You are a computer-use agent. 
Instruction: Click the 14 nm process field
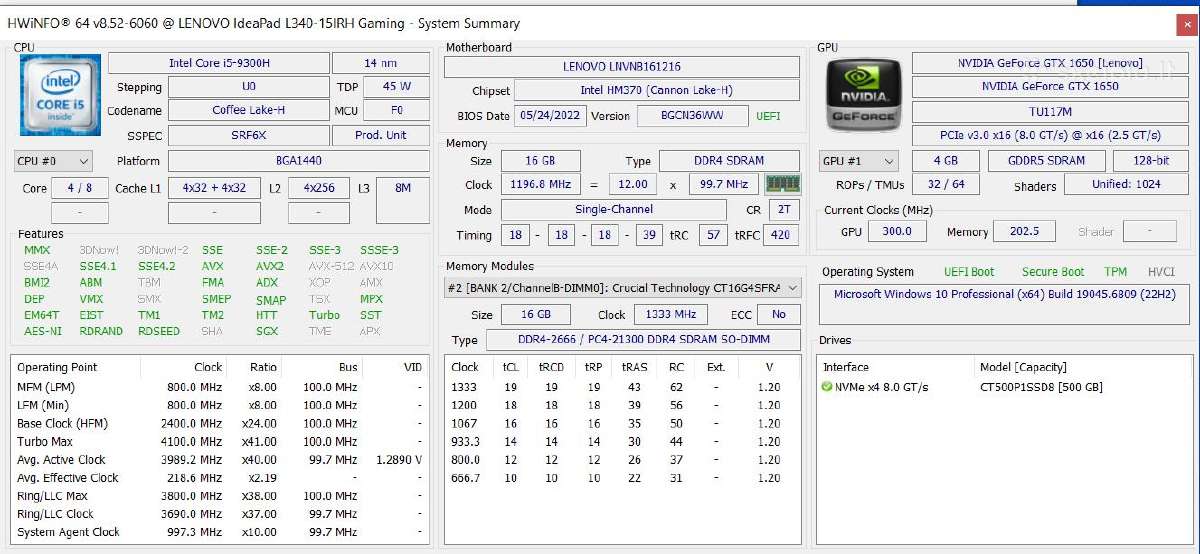click(379, 63)
